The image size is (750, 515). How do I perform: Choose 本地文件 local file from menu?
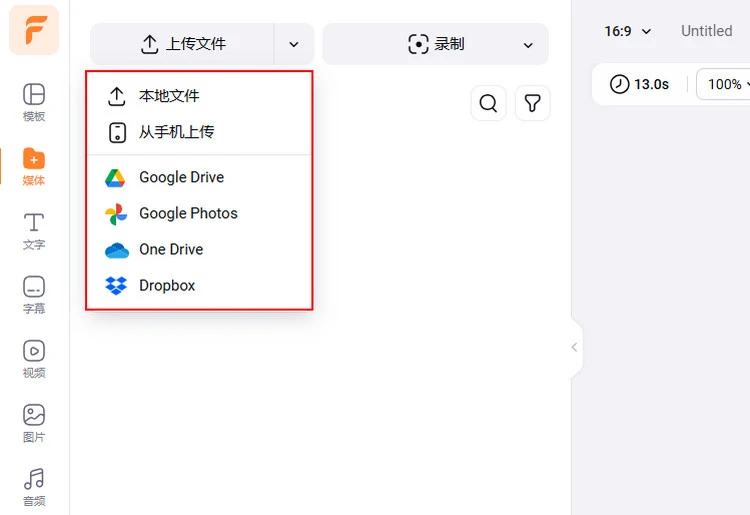(x=199, y=96)
